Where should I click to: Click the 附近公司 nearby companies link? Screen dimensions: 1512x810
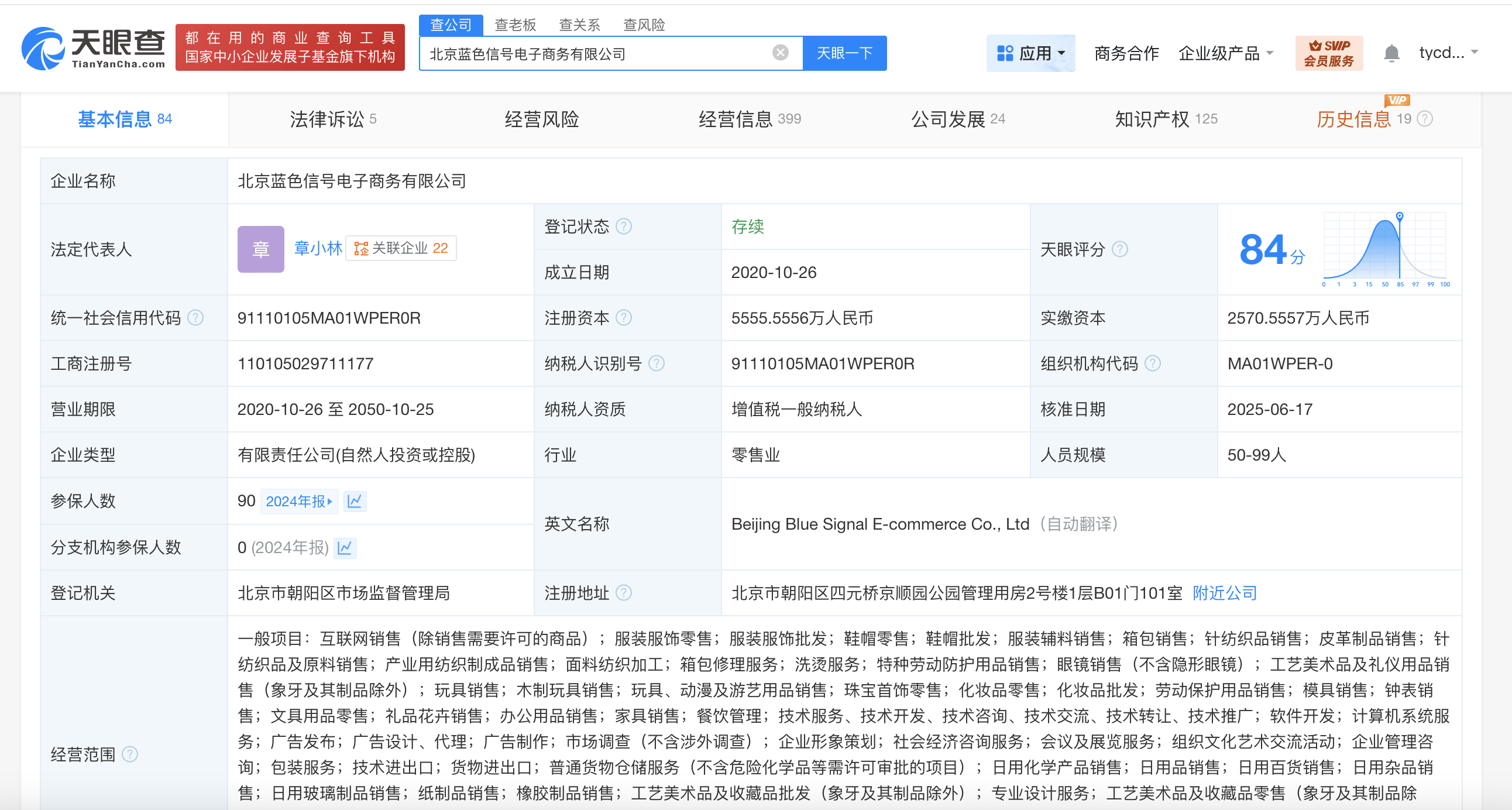coord(1224,593)
